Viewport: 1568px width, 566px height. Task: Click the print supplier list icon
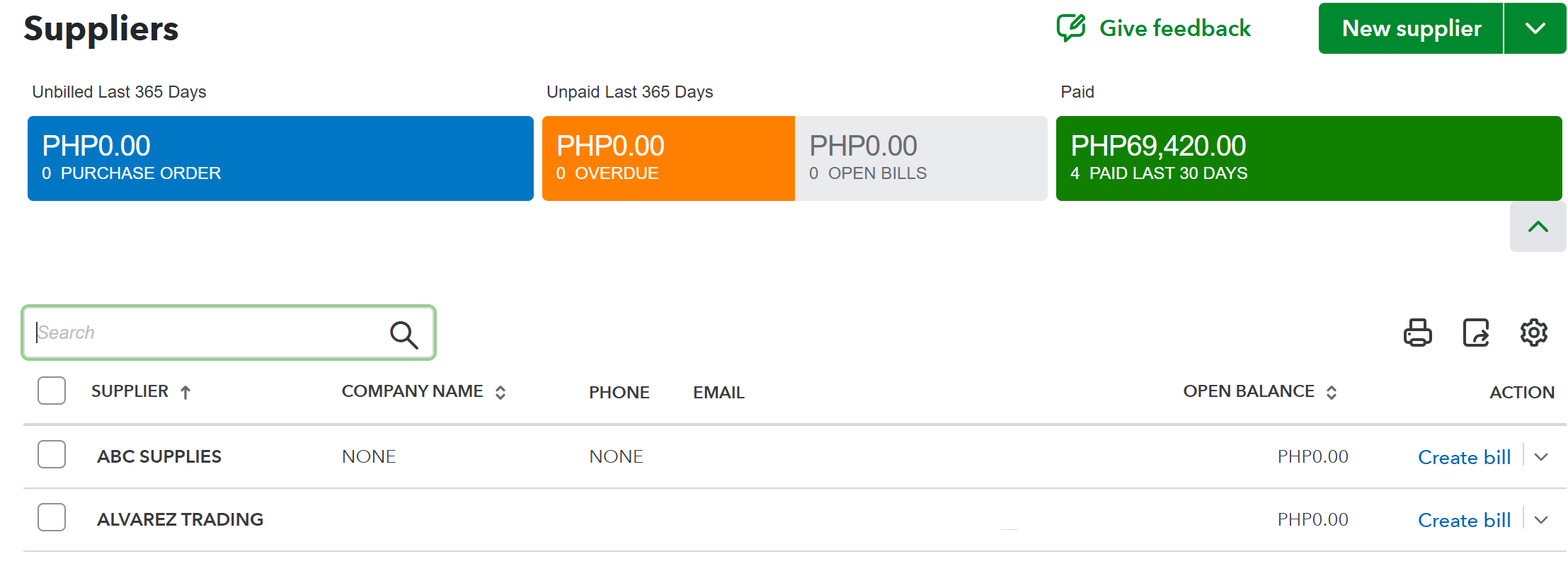point(1417,333)
